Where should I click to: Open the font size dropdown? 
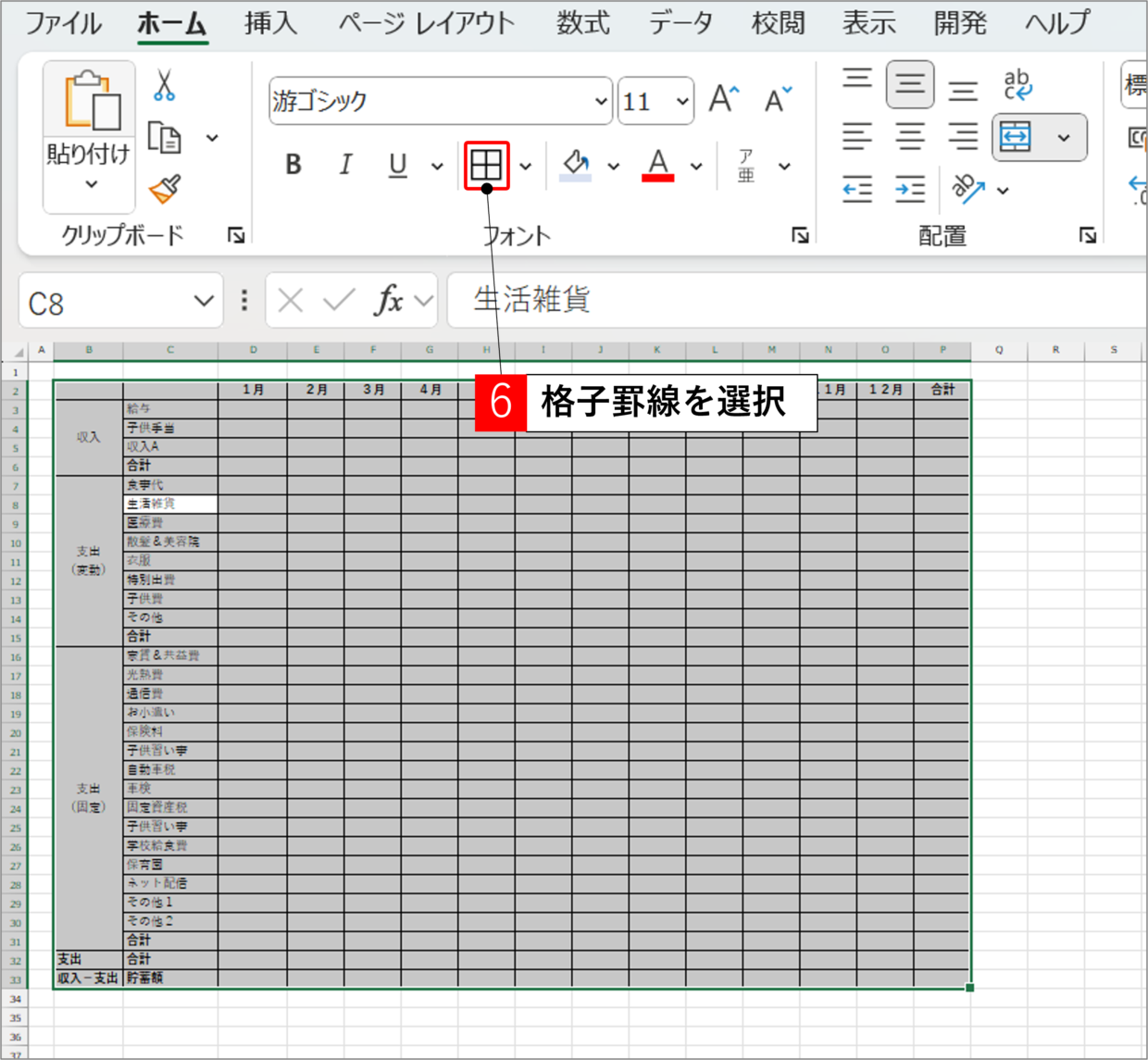tap(682, 100)
